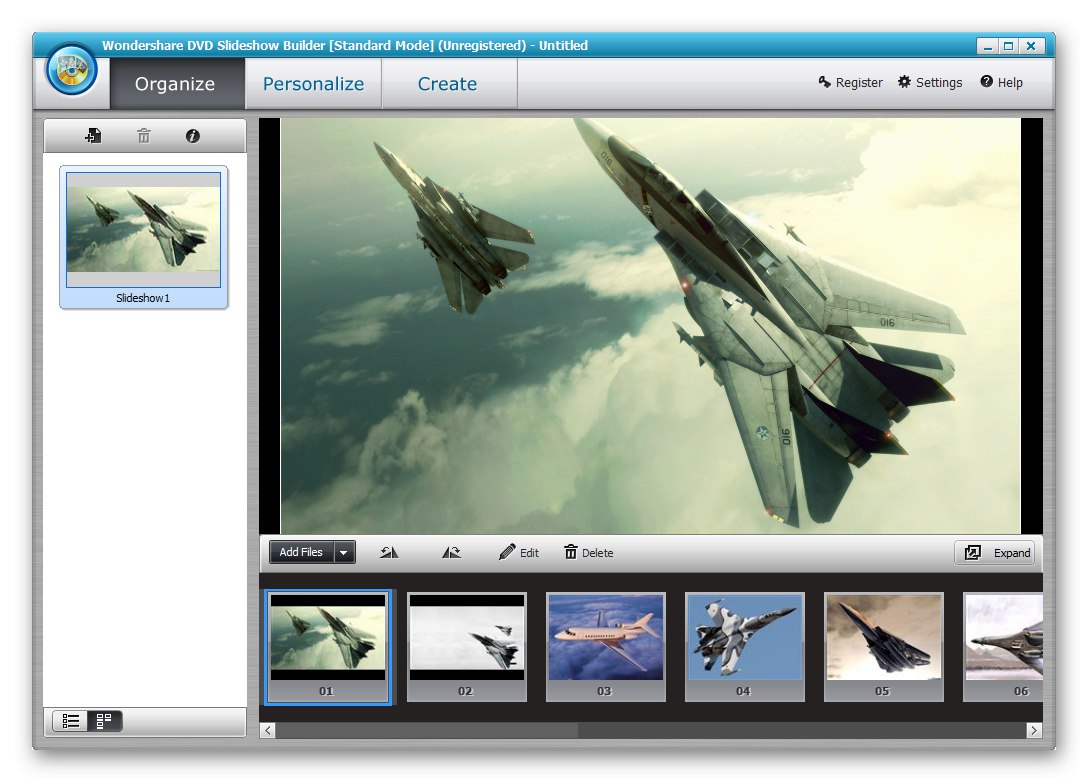Close the application window
1088x782 pixels.
click(1031, 46)
